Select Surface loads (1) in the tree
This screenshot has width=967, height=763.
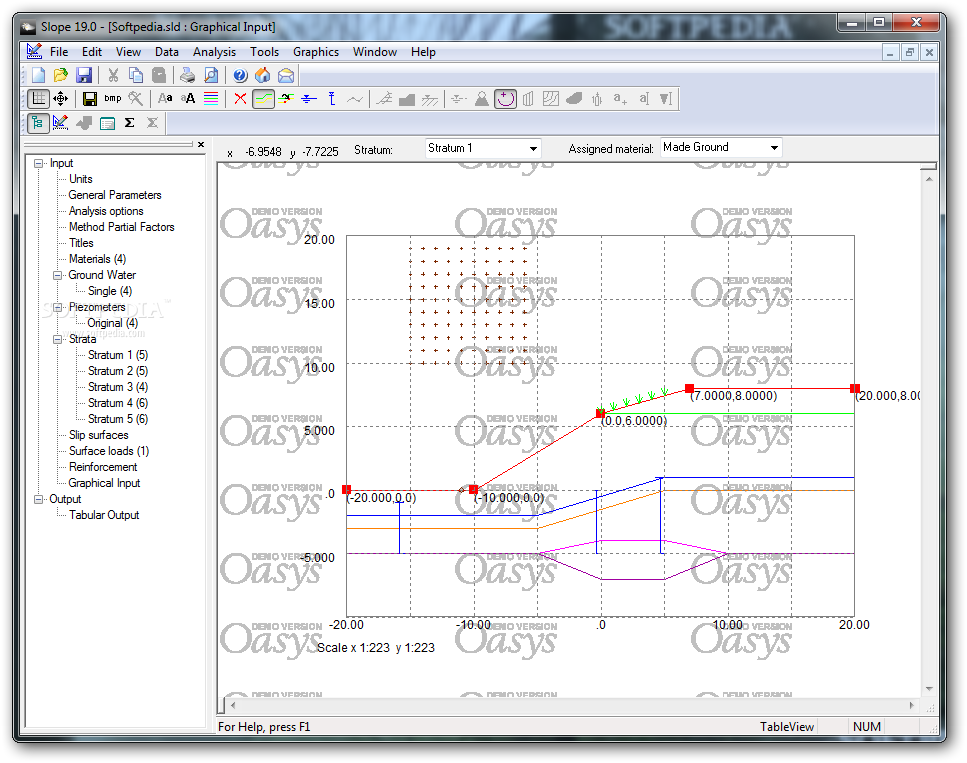click(109, 451)
